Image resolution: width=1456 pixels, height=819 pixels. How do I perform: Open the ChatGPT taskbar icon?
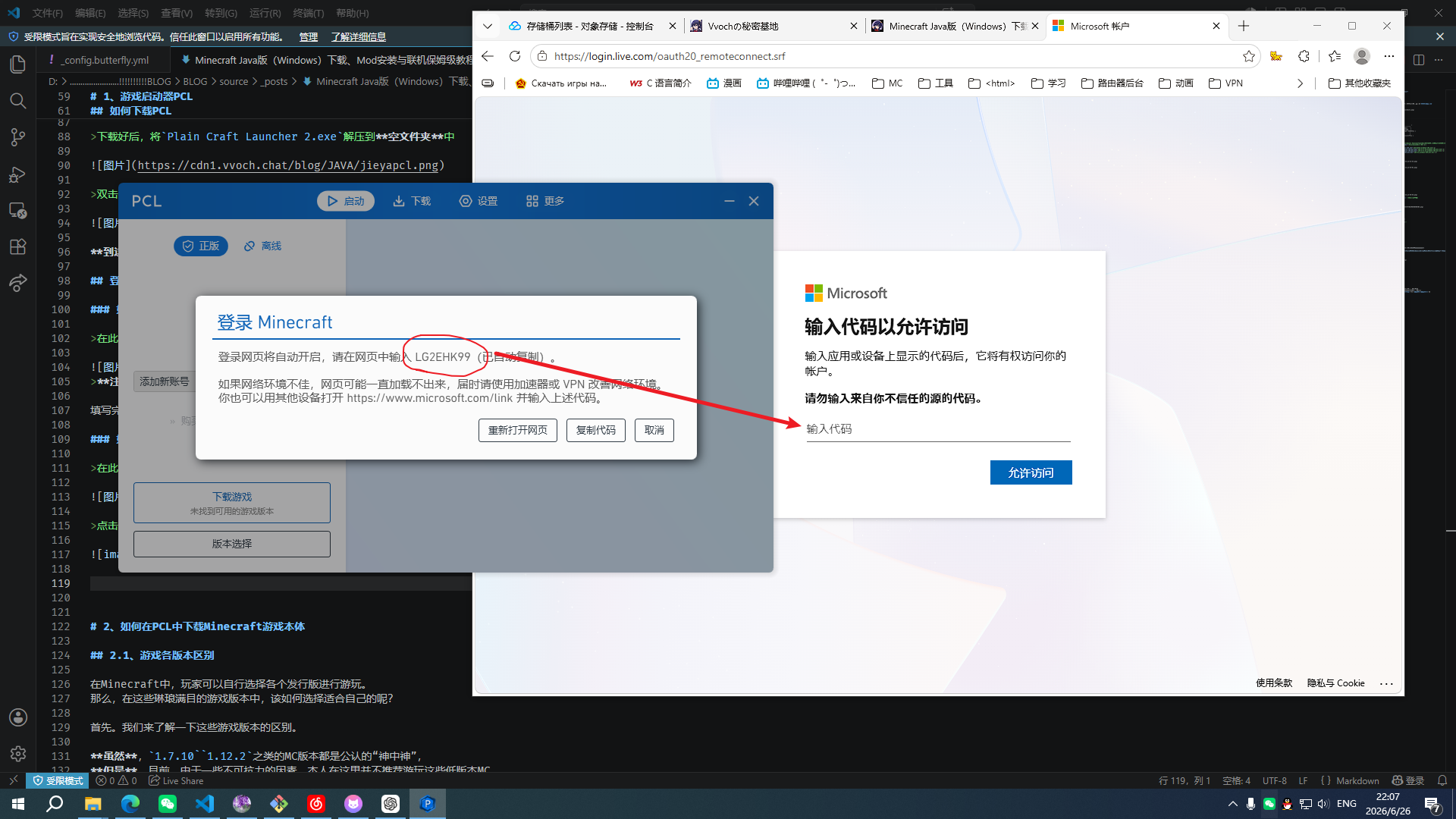click(x=391, y=804)
